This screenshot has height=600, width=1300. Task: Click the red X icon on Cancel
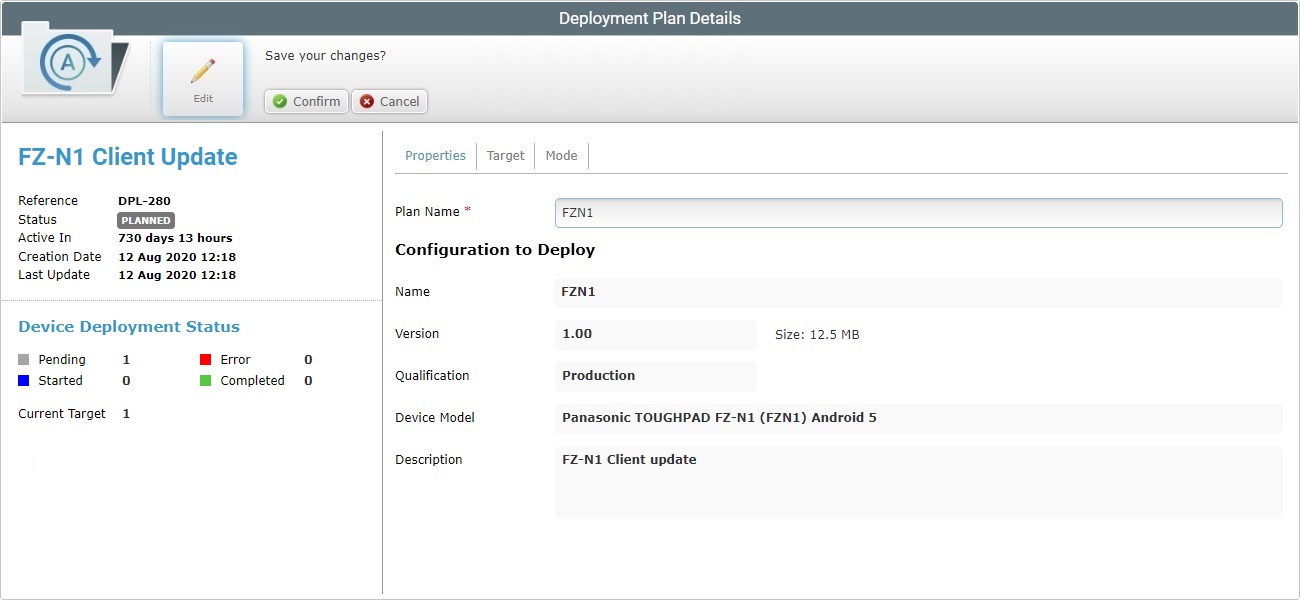point(365,101)
